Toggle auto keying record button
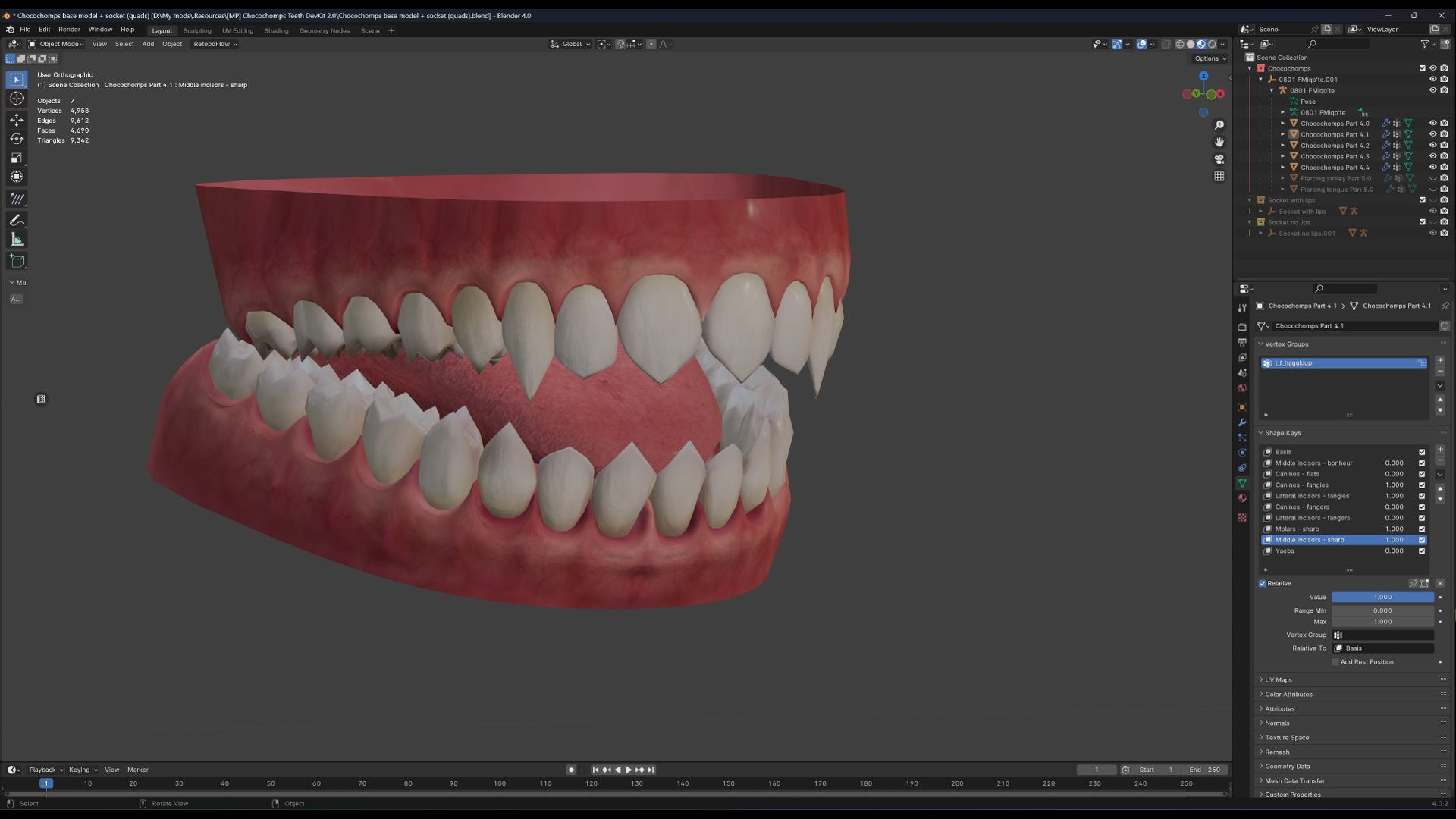This screenshot has width=1456, height=819. [x=571, y=770]
